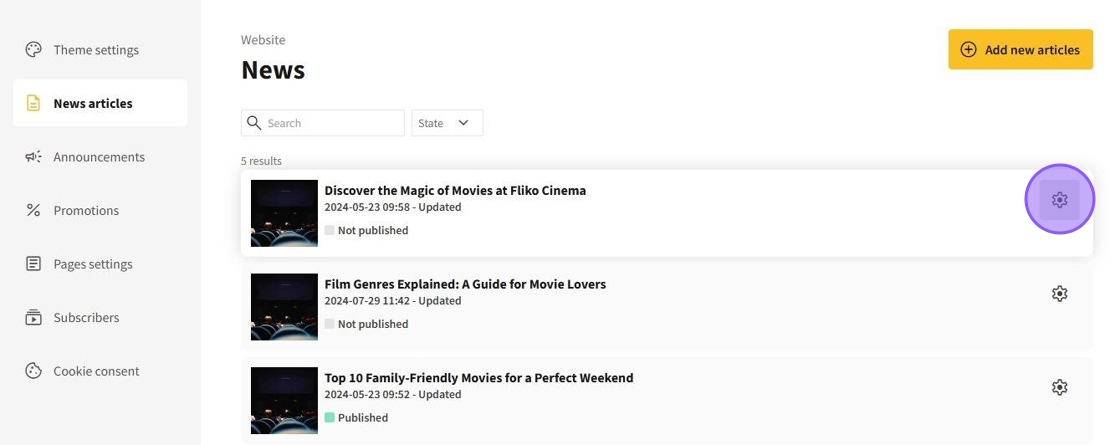The height and width of the screenshot is (445, 1120).
Task: Click thumbnail of Film Genres Explained article
Action: point(284,307)
